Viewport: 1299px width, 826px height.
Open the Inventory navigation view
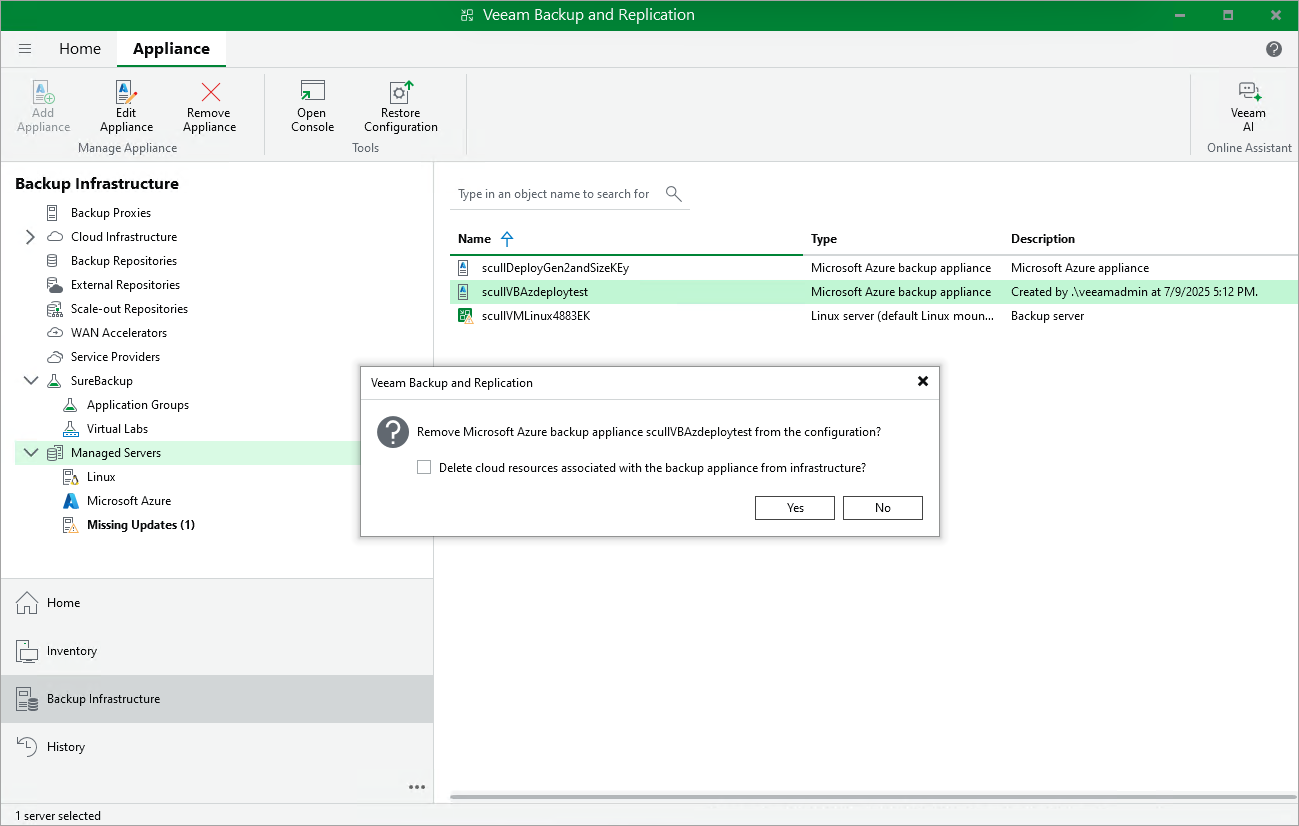coord(217,651)
